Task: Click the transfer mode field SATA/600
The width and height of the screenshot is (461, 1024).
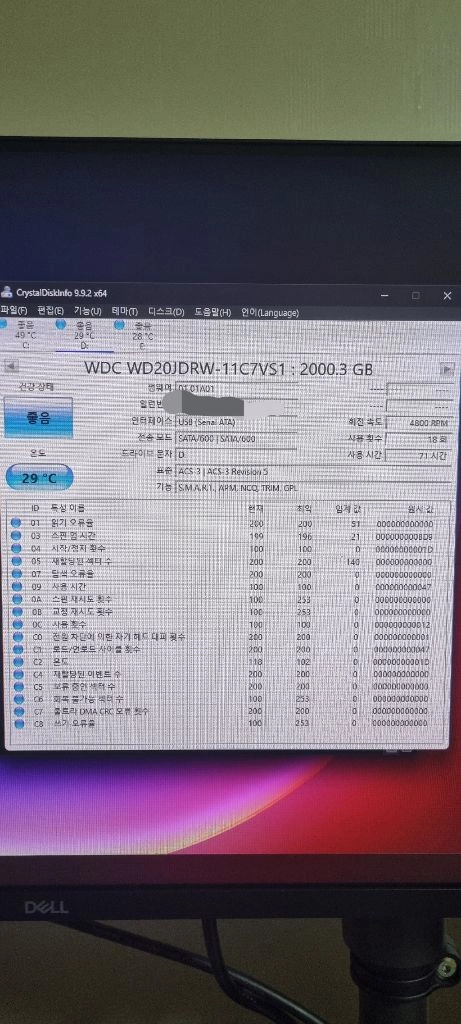Action: 237,438
